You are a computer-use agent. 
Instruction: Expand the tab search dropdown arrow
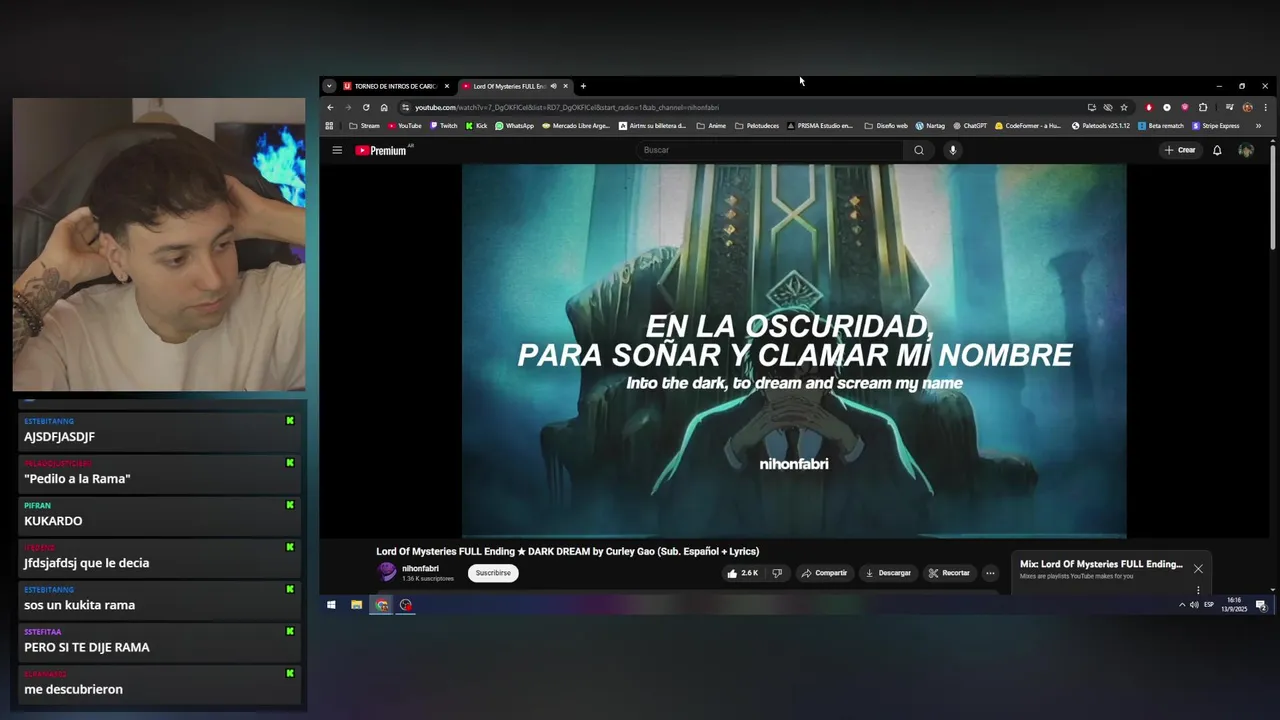tap(329, 86)
